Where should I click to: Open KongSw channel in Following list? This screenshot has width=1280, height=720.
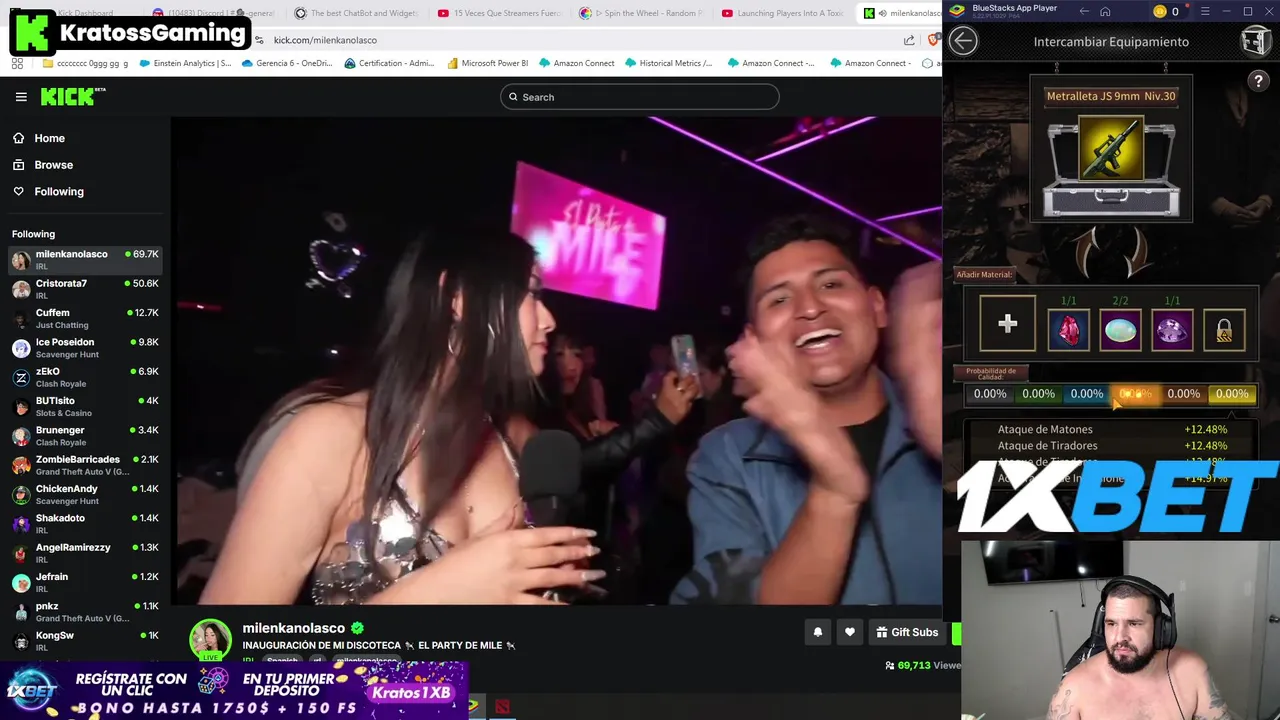pyautogui.click(x=85, y=640)
